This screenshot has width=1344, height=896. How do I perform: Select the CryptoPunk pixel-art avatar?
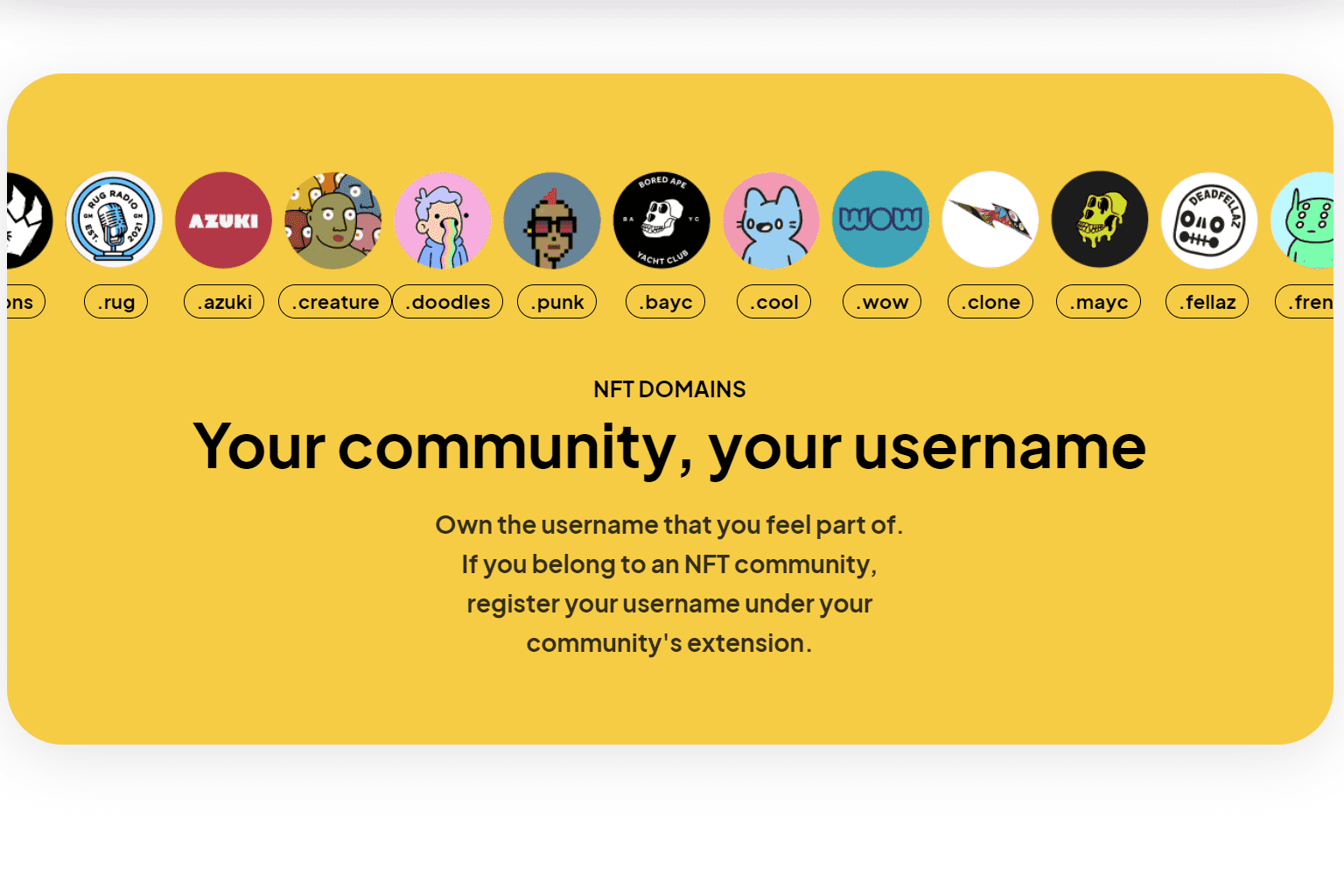point(552,220)
